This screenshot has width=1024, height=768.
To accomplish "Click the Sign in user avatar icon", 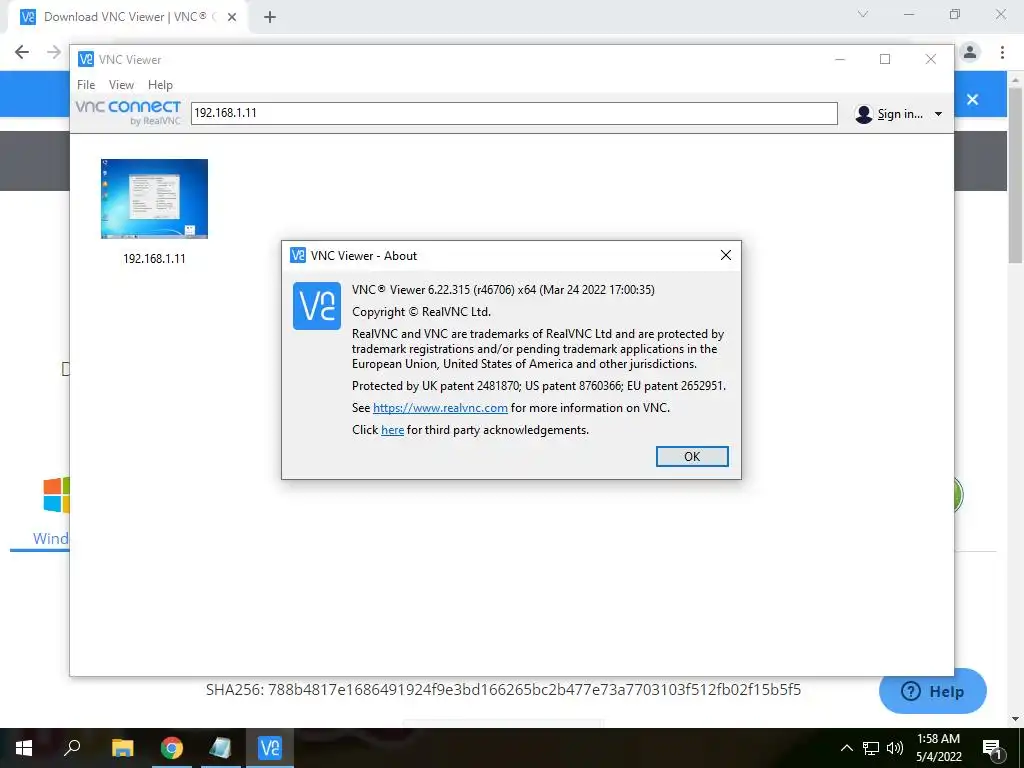I will pos(863,114).
